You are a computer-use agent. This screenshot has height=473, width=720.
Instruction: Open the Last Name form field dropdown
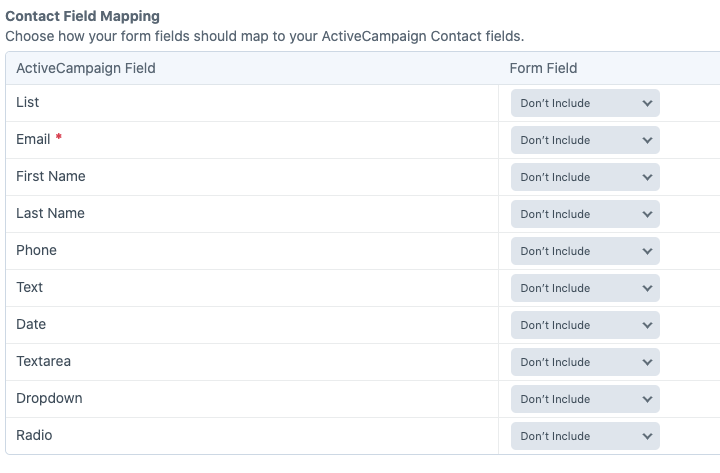click(585, 214)
